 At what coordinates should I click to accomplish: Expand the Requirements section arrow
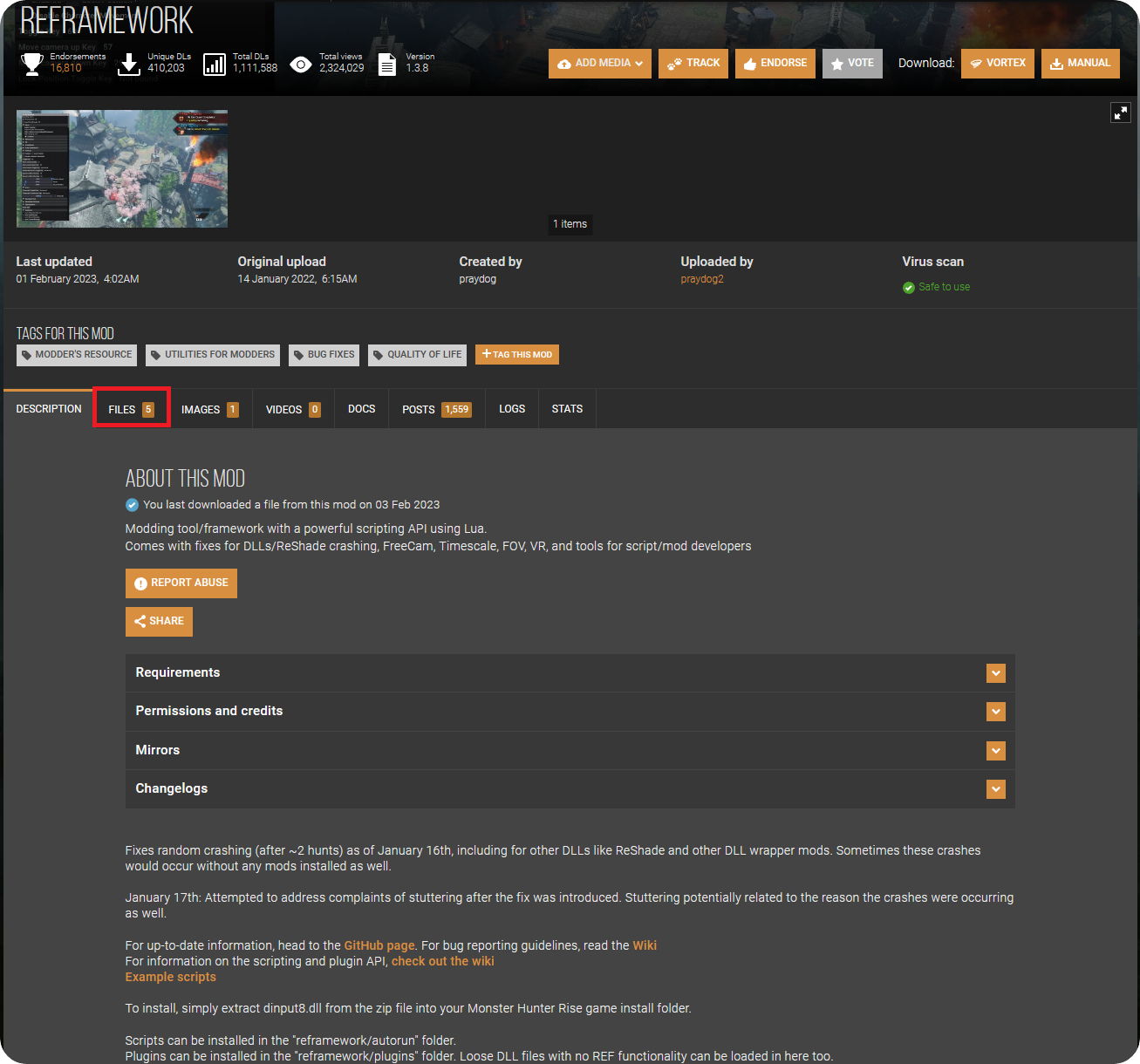click(996, 673)
